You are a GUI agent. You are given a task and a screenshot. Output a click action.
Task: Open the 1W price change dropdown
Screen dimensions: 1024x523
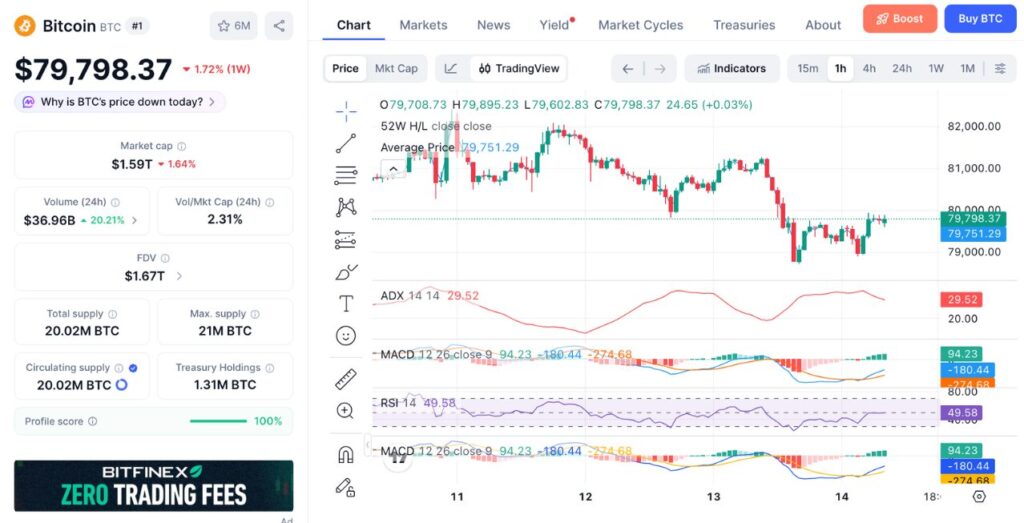[x=216, y=69]
